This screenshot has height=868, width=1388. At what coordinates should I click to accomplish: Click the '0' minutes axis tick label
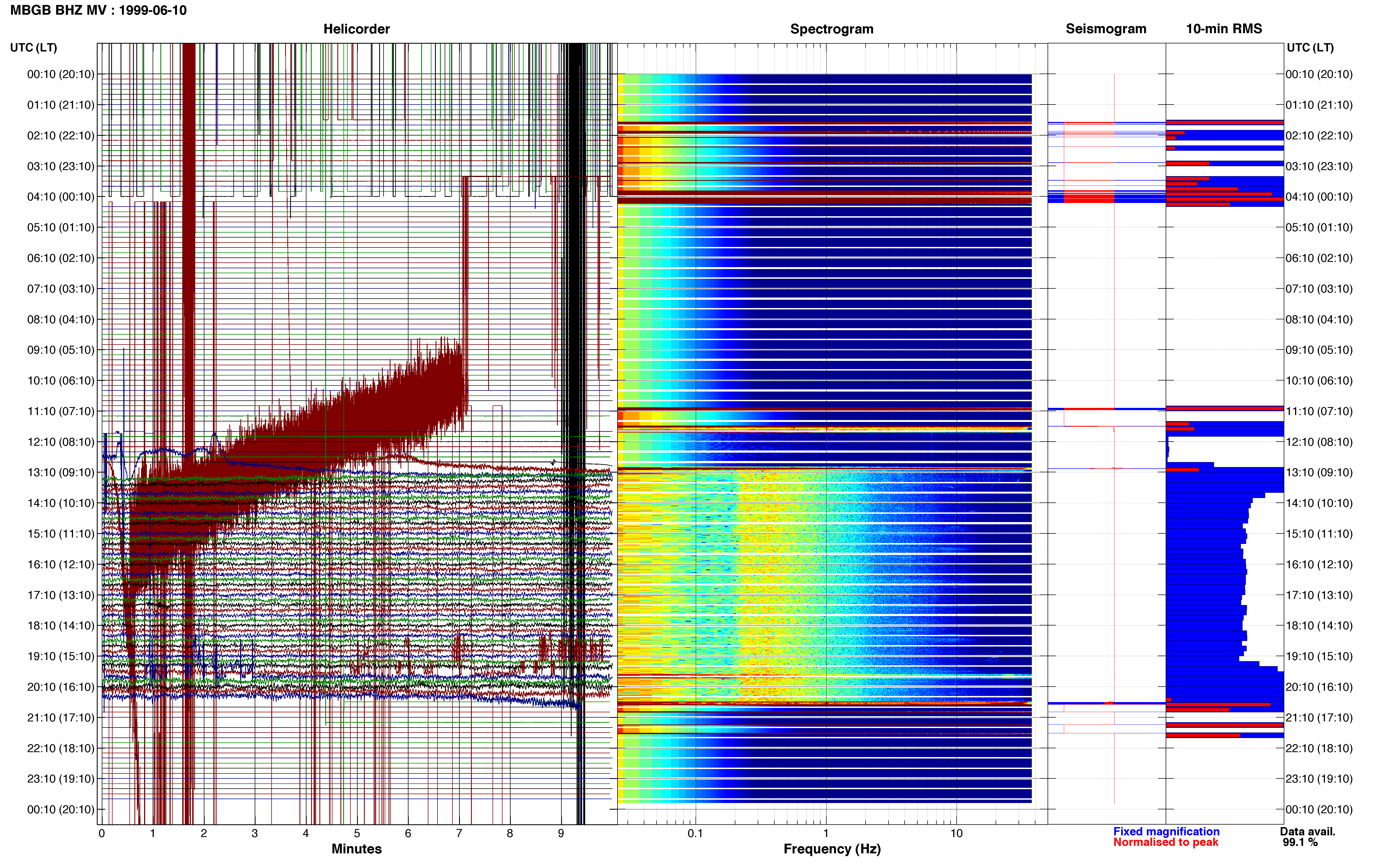[x=101, y=833]
